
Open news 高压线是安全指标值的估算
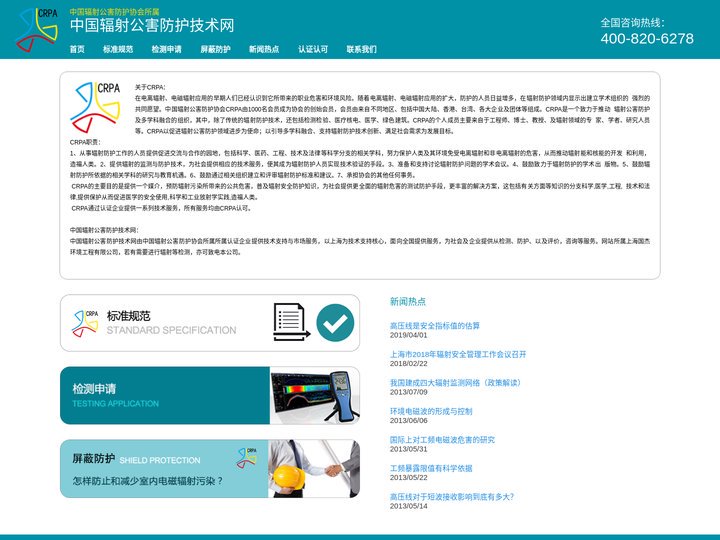(435, 326)
